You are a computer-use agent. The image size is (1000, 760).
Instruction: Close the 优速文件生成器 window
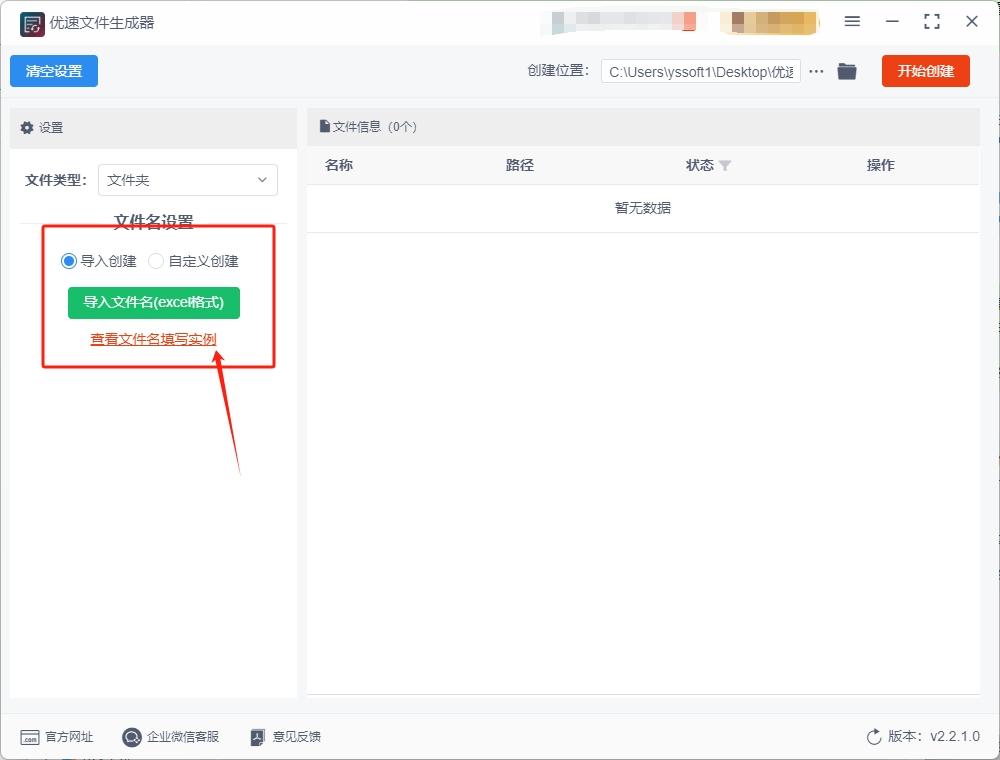coord(972,21)
